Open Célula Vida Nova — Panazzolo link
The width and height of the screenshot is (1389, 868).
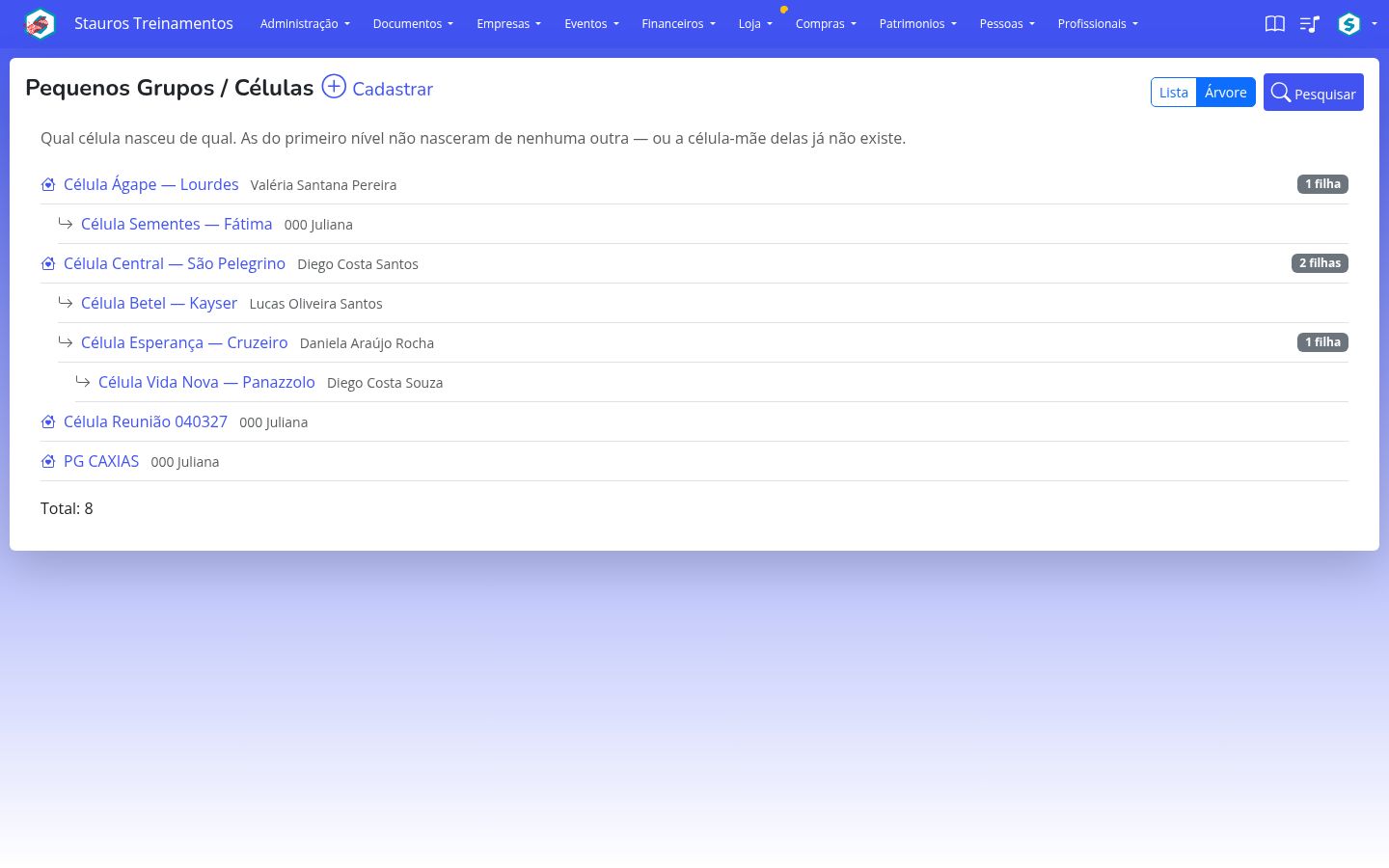[x=206, y=382]
